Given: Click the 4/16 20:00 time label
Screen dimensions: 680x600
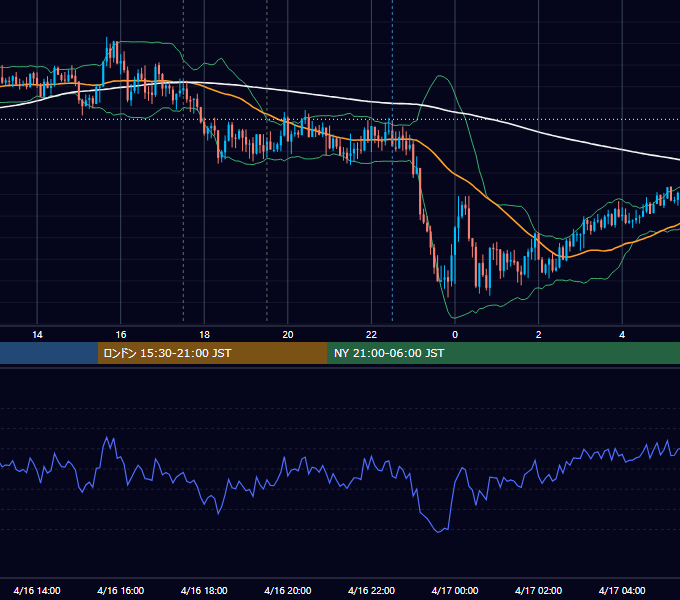Looking at the screenshot, I should click(x=288, y=590).
